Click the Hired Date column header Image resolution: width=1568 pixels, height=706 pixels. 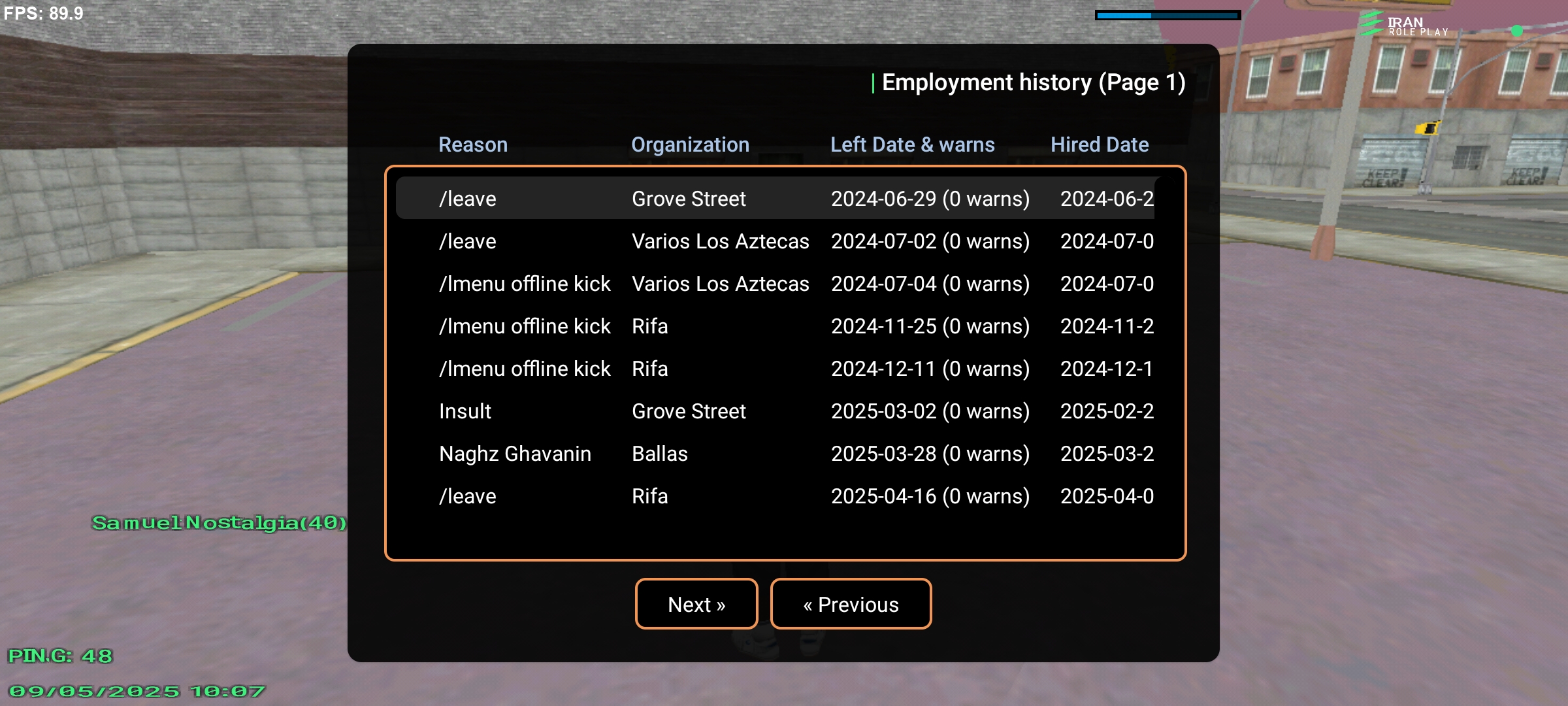(1100, 144)
